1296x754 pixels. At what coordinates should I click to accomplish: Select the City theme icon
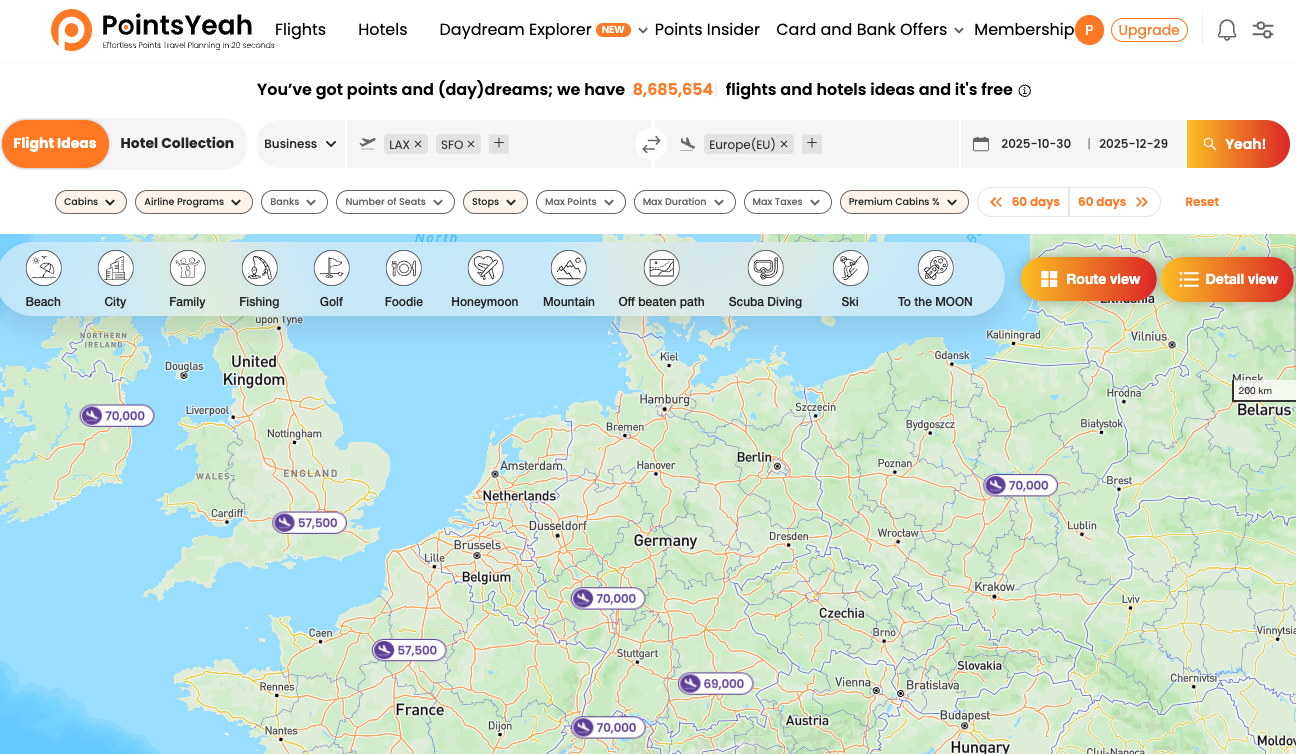pyautogui.click(x=115, y=268)
